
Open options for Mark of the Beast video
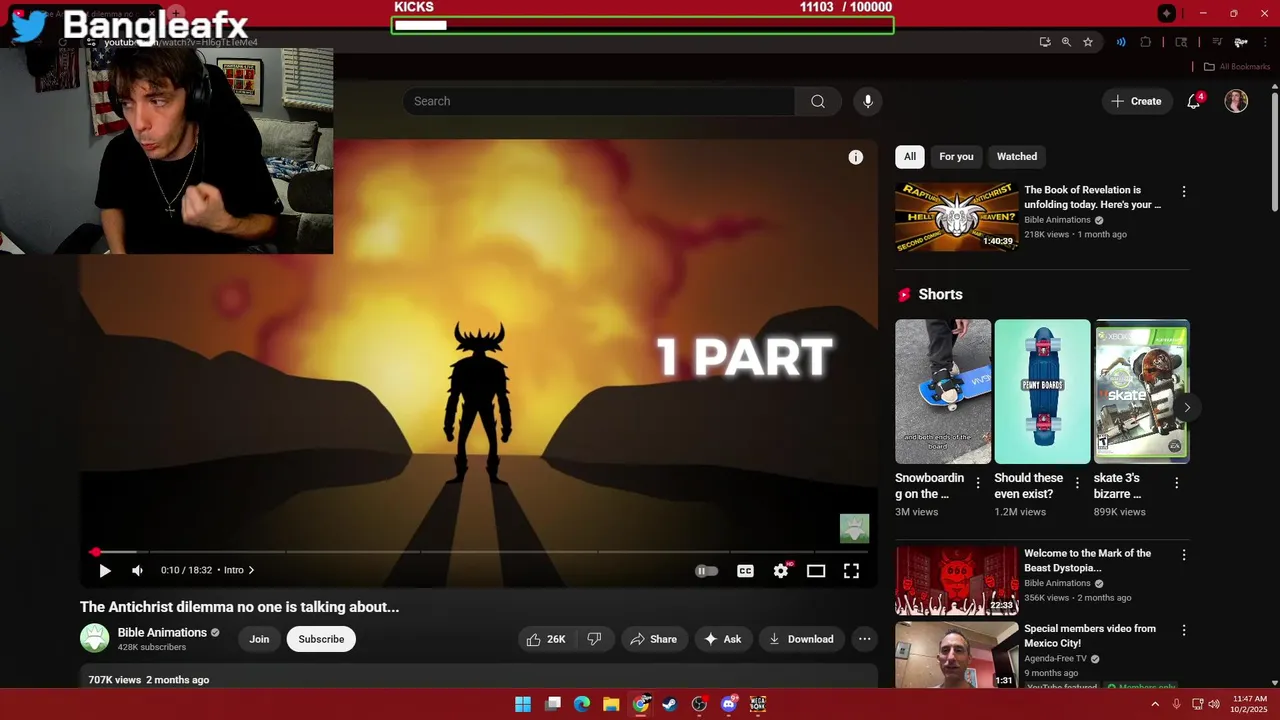[1184, 554]
